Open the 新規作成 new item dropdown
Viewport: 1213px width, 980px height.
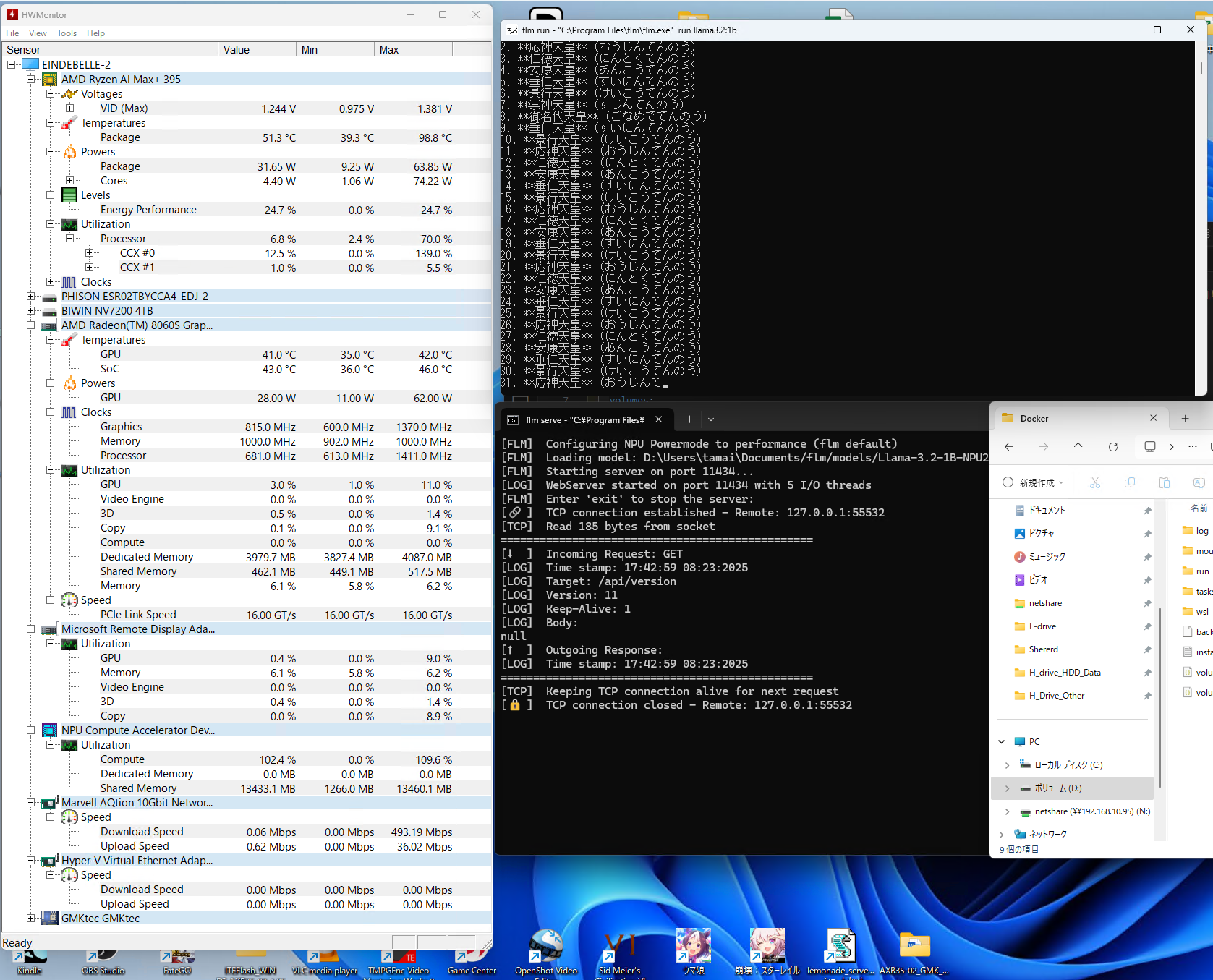[x=1034, y=482]
